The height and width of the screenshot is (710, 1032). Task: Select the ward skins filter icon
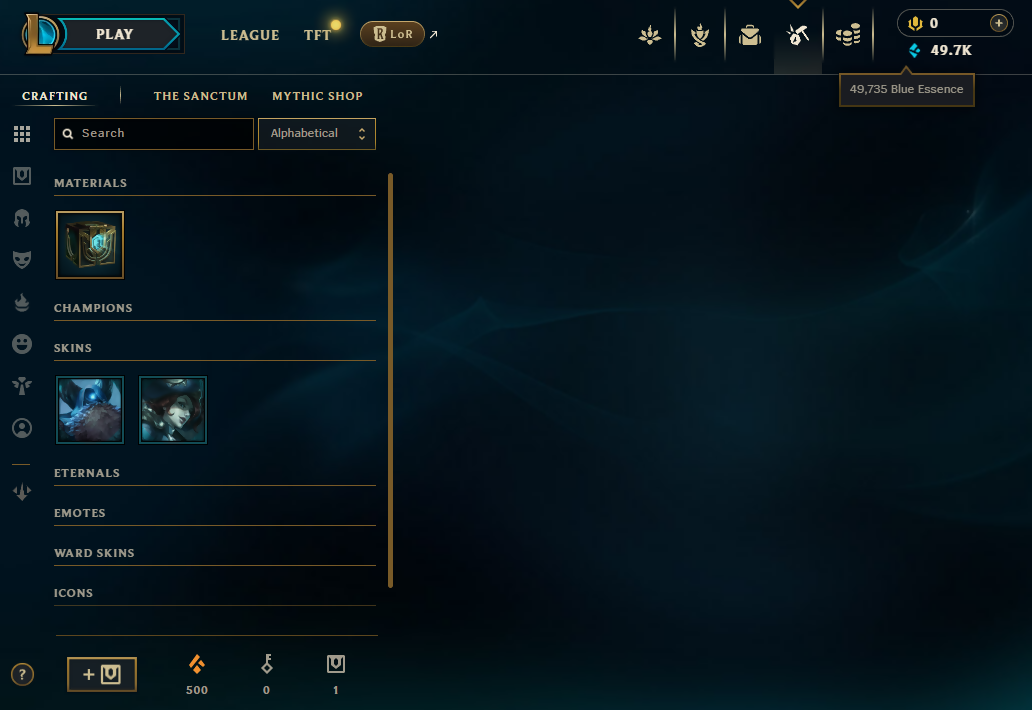coord(22,386)
